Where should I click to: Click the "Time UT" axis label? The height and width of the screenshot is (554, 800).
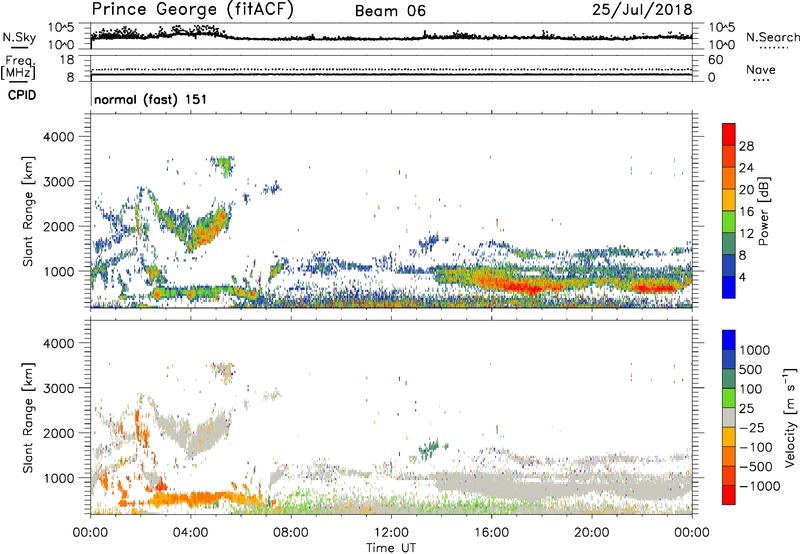pos(391,548)
